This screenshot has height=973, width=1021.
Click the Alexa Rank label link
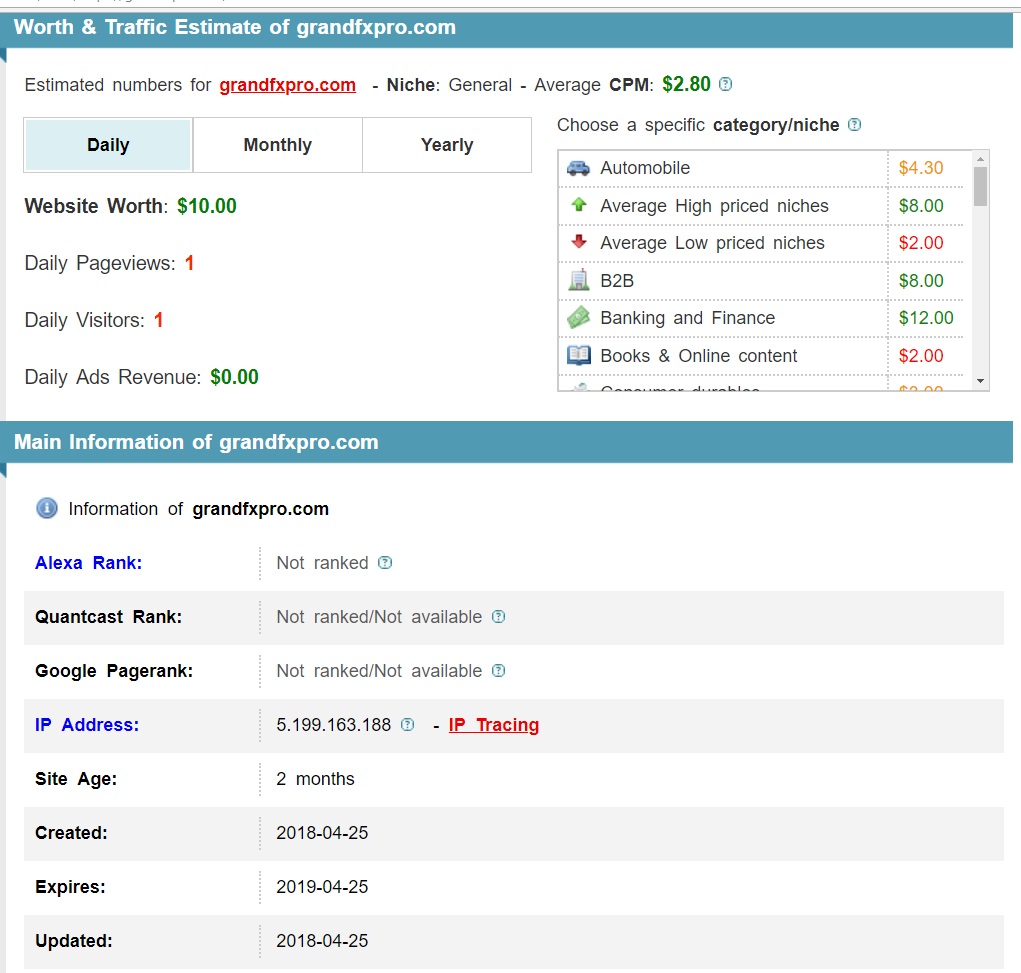pyautogui.click(x=89, y=563)
